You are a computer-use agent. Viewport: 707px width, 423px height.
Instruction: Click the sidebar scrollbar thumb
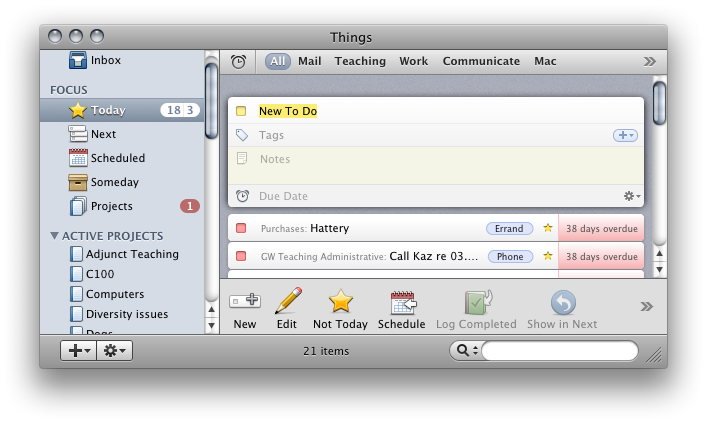[x=211, y=101]
